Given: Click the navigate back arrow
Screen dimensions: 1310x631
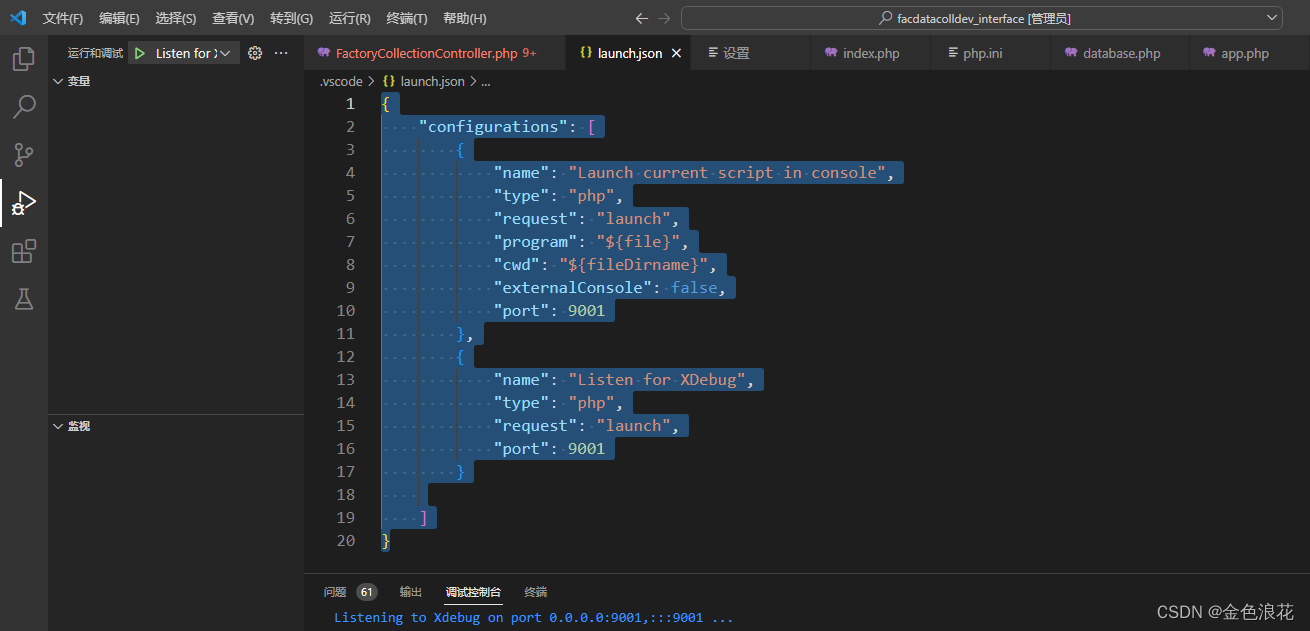Looking at the screenshot, I should point(641,17).
